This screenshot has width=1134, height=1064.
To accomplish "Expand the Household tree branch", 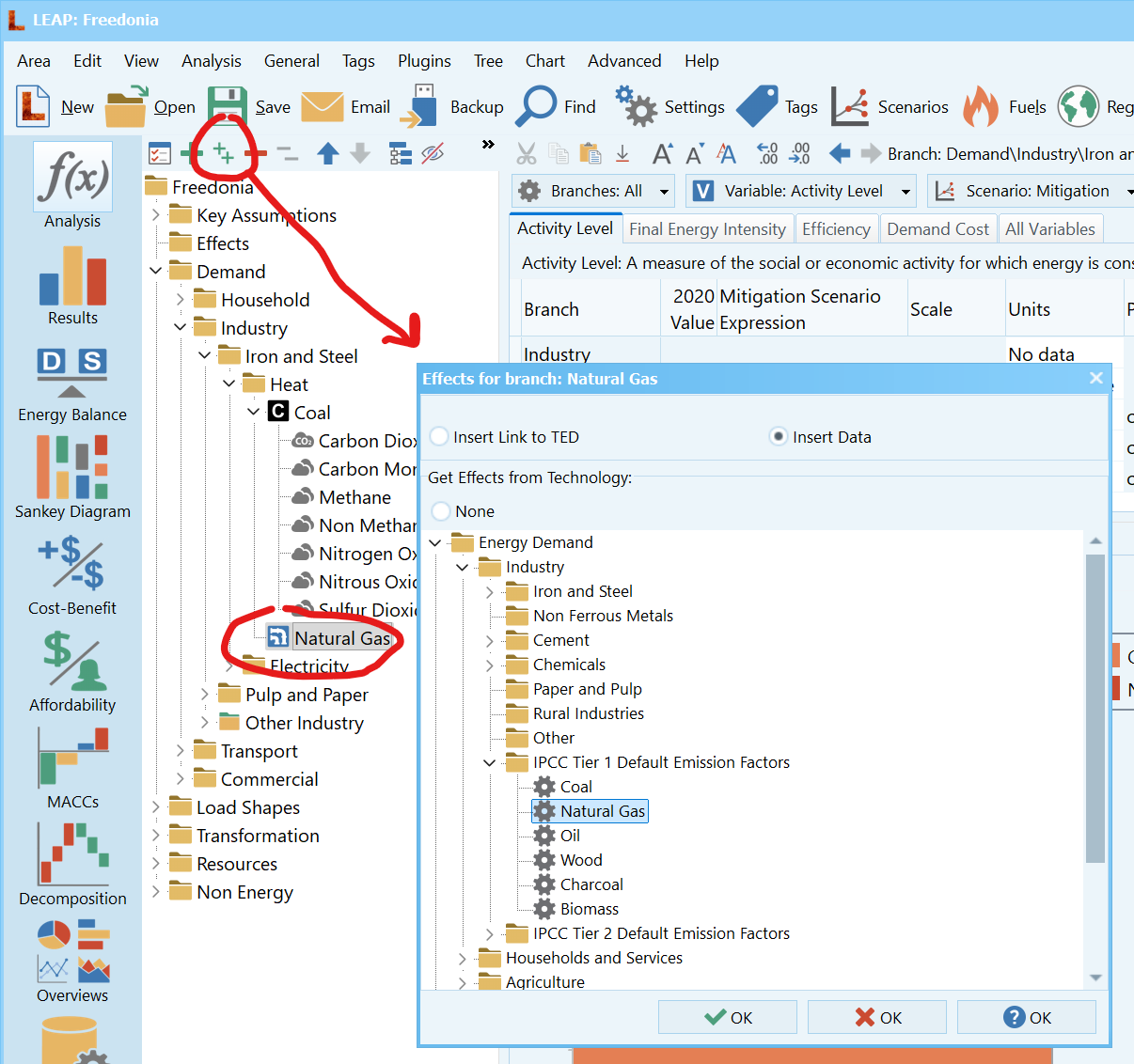I will [181, 300].
